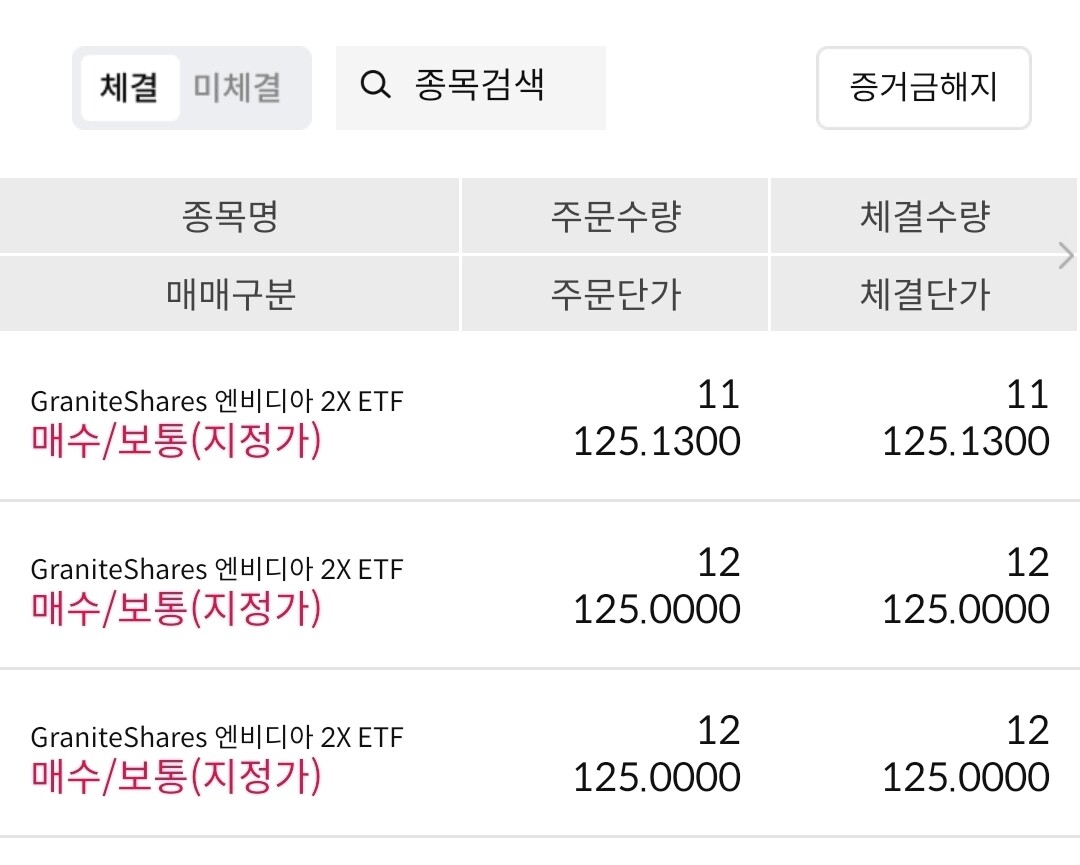Click order quantity 12 in third row
Viewport: 1080px width, 865px height.
(x=718, y=731)
